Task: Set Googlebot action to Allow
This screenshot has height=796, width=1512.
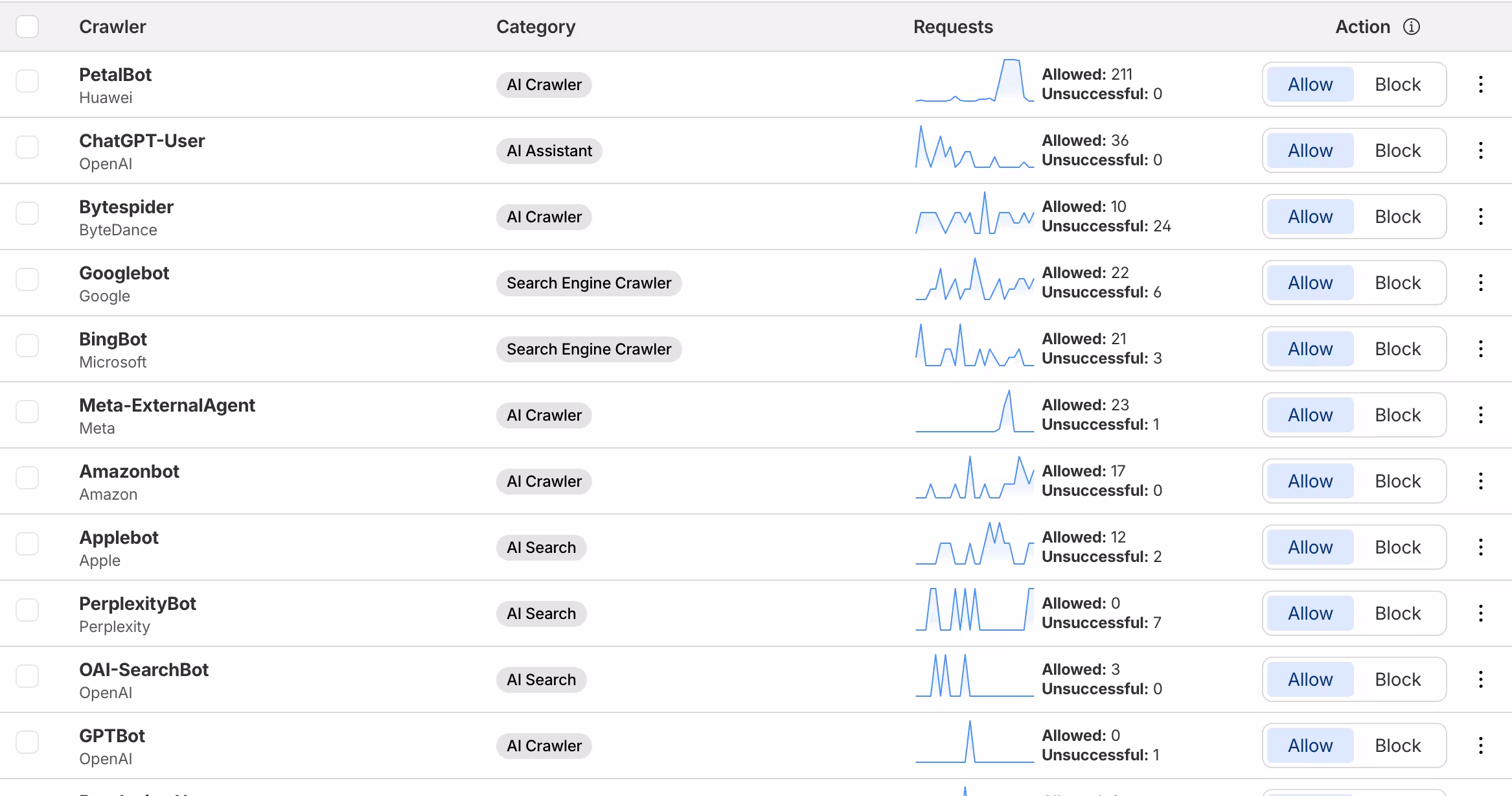Action: [1310, 283]
